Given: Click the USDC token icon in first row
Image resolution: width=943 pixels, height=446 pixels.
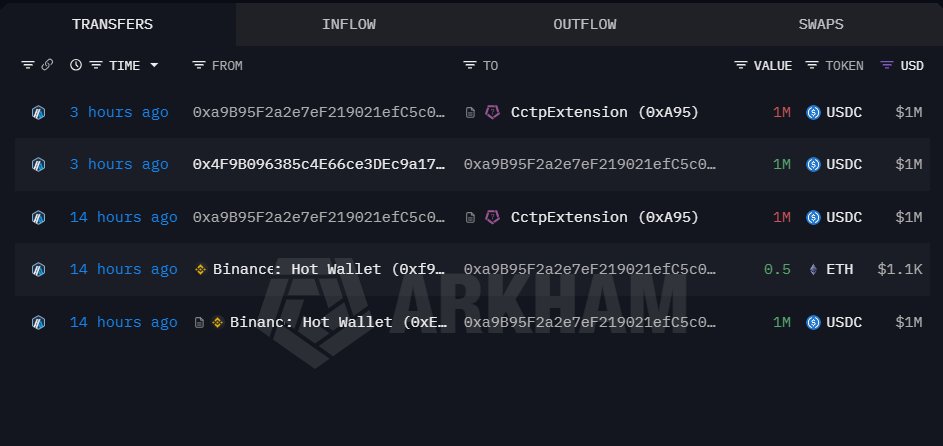Looking at the screenshot, I should click(x=813, y=113).
